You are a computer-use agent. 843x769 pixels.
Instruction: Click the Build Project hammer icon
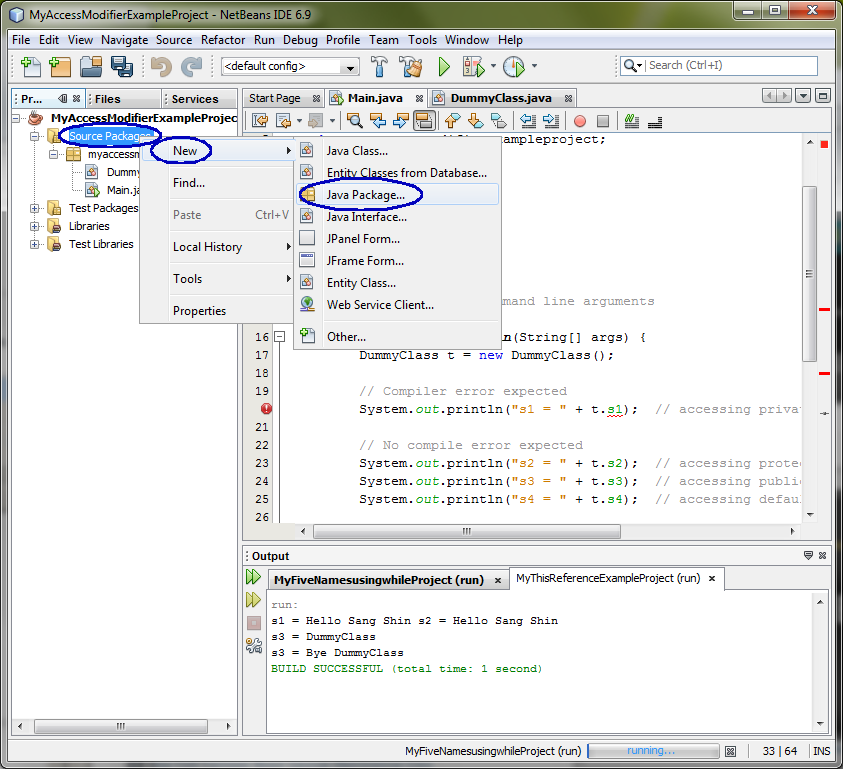click(380, 66)
